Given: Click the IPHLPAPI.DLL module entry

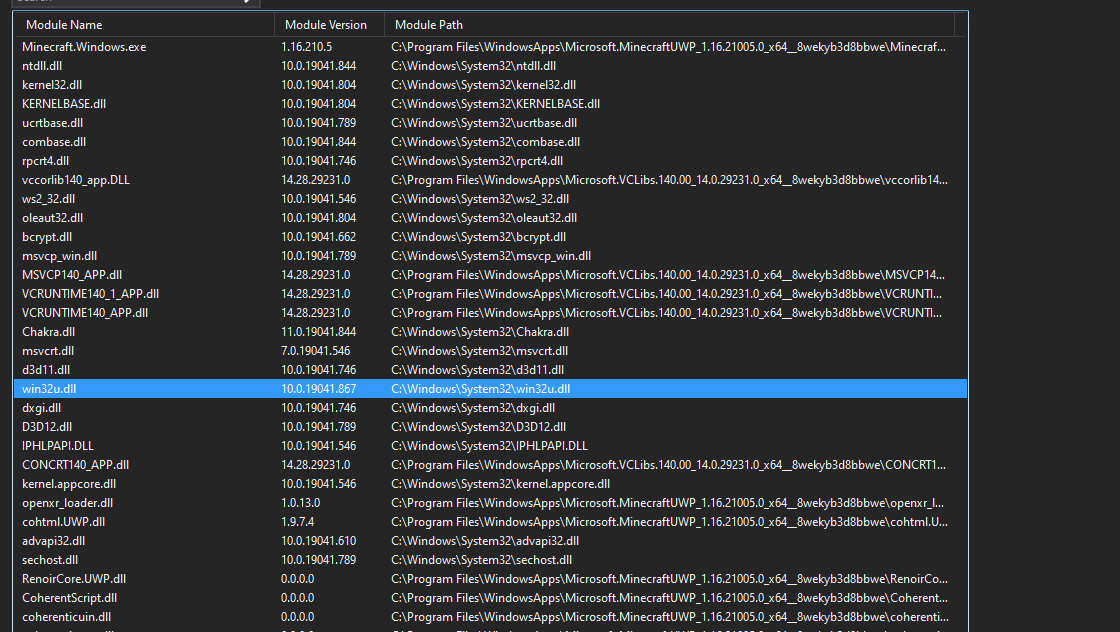Looking at the screenshot, I should [x=58, y=446].
